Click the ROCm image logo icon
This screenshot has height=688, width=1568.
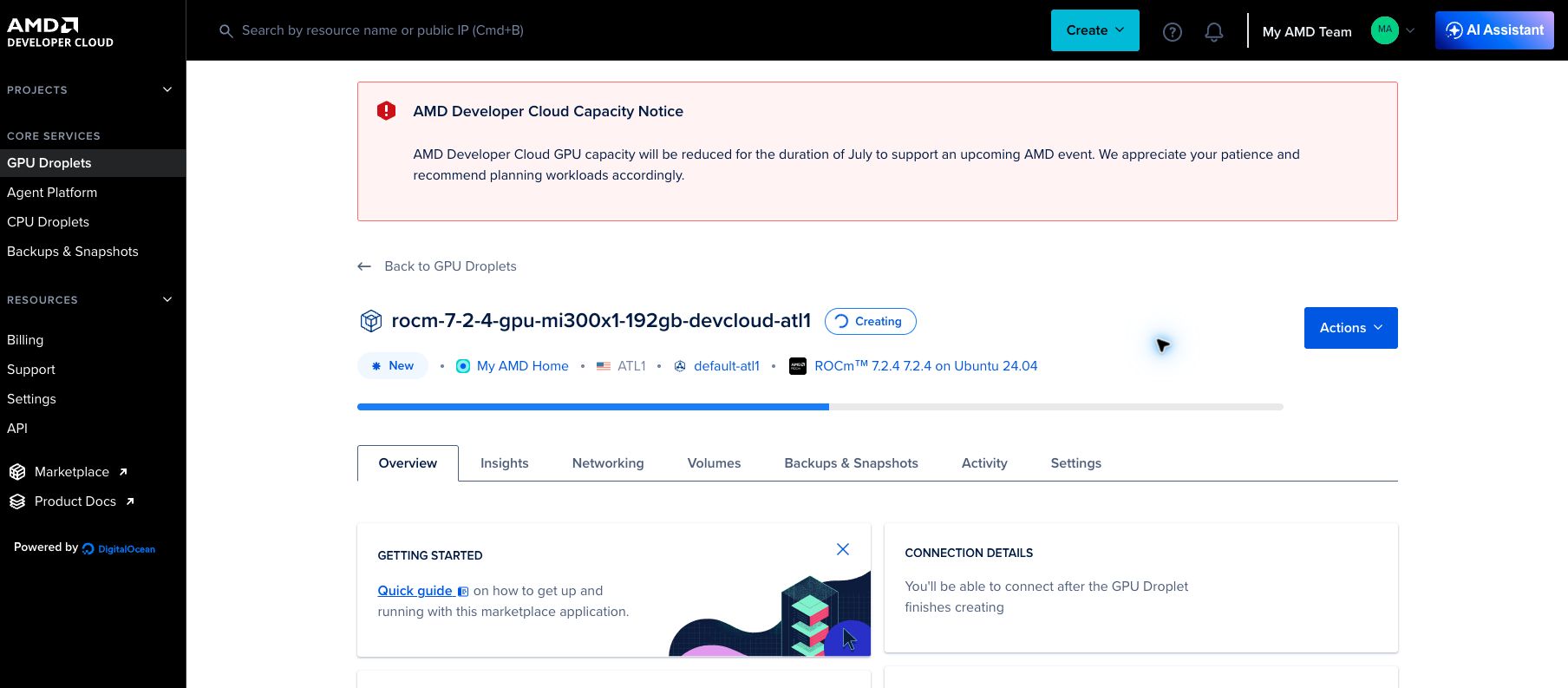[x=798, y=366]
